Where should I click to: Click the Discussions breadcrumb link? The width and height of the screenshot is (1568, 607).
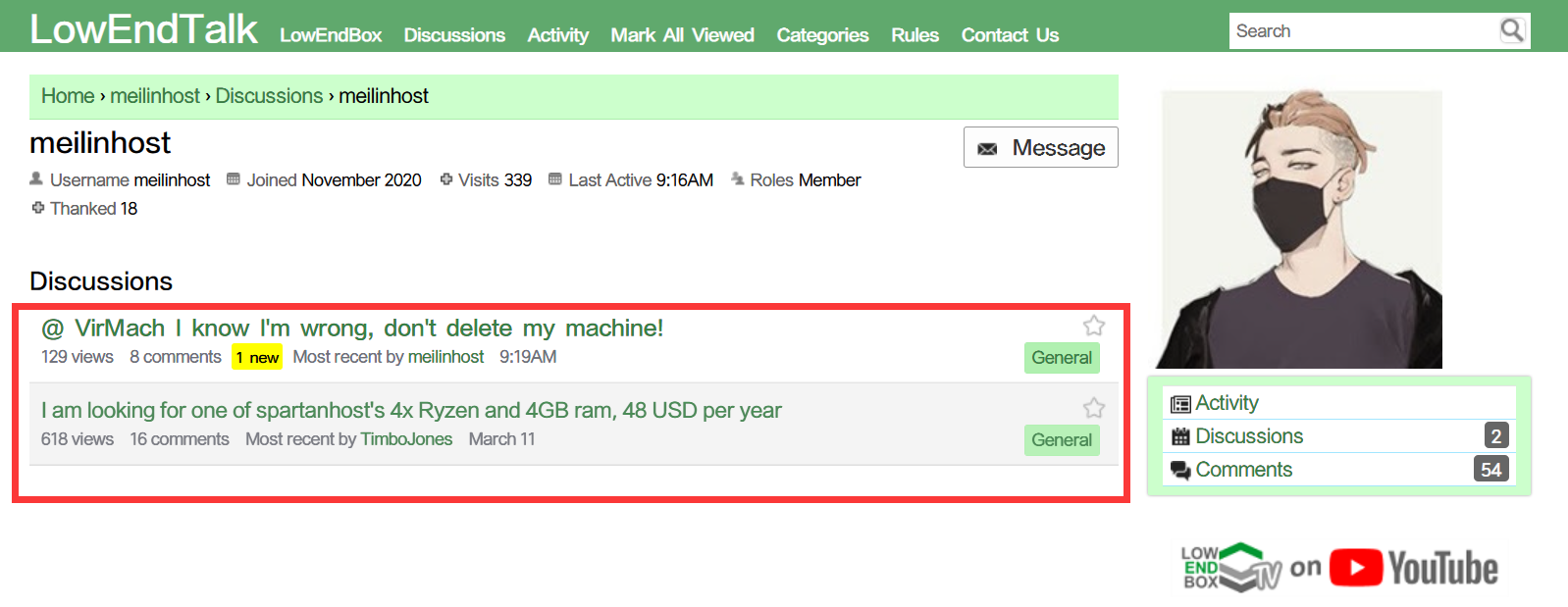click(x=269, y=96)
